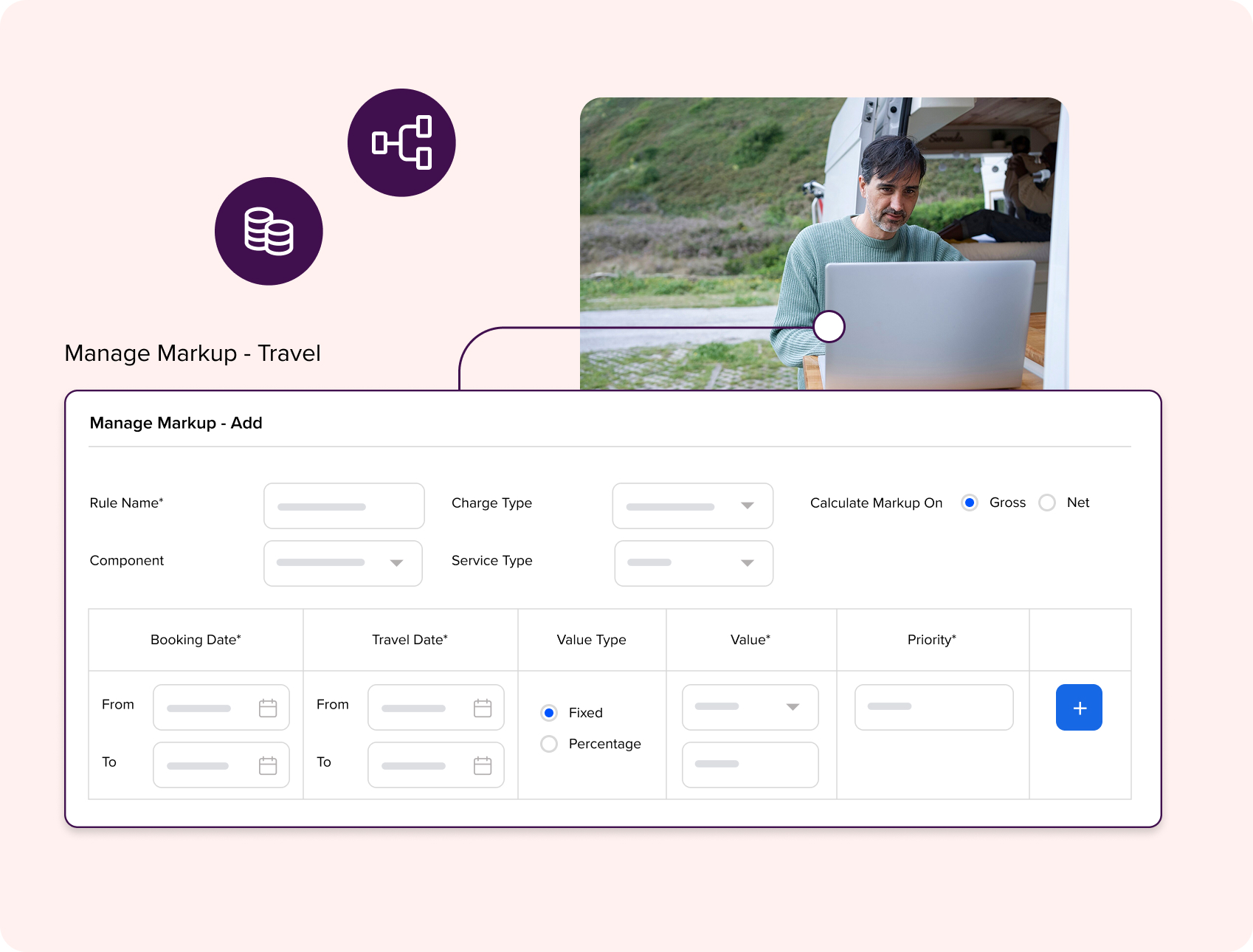Open the Charge Type dropdown
Viewport: 1253px width, 952px height.
click(693, 506)
